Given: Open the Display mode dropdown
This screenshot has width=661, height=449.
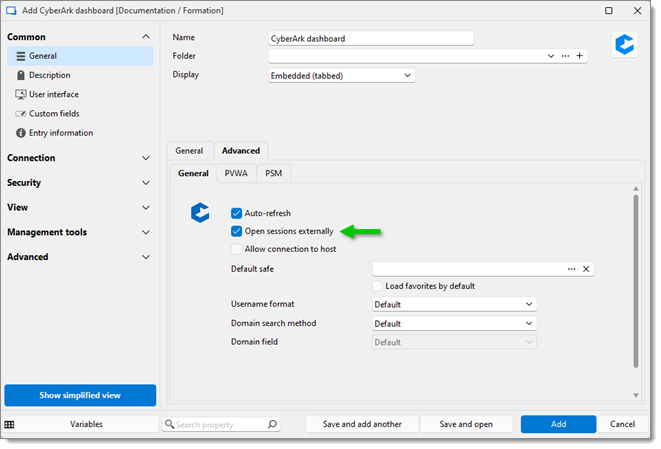Looking at the screenshot, I should click(341, 75).
